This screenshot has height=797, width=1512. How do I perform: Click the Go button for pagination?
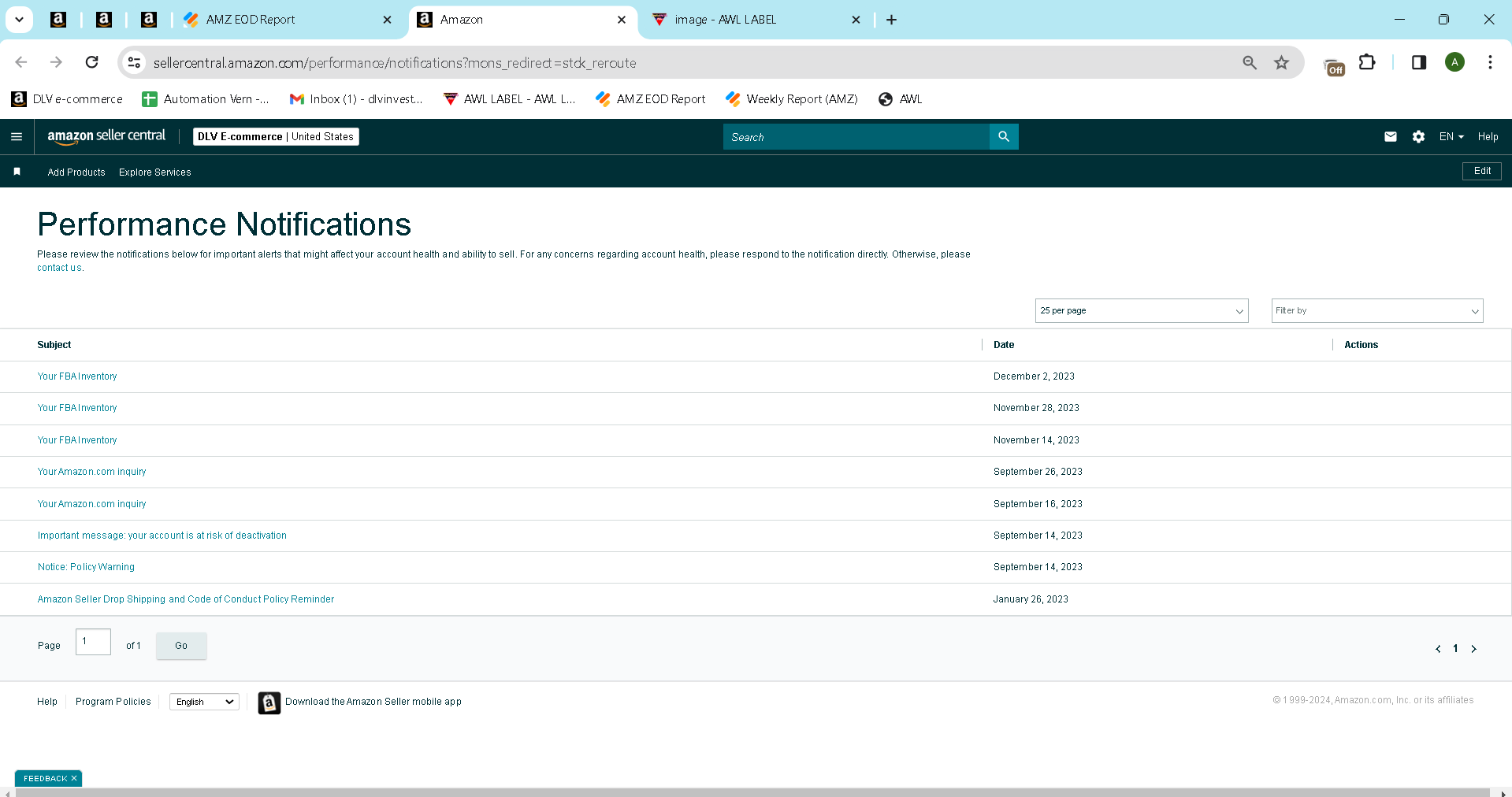[181, 646]
